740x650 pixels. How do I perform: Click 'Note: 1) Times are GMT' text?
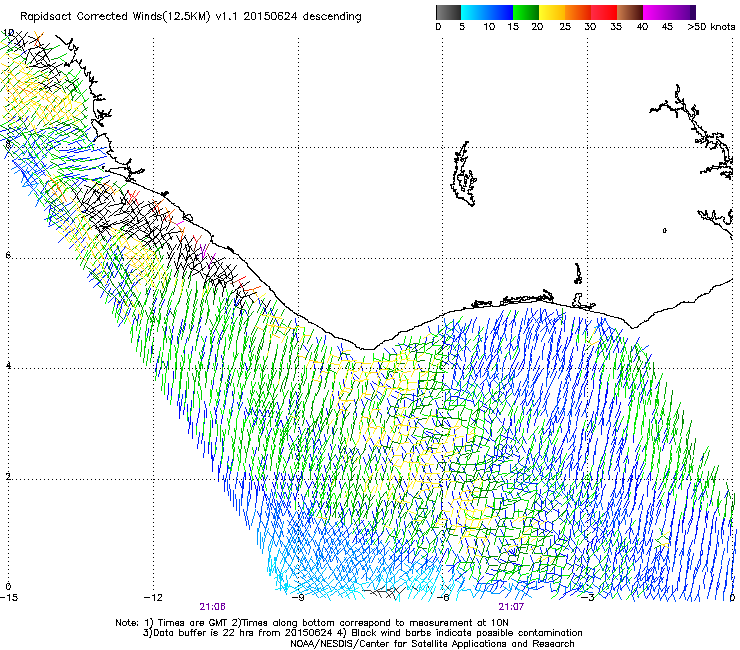[171, 623]
